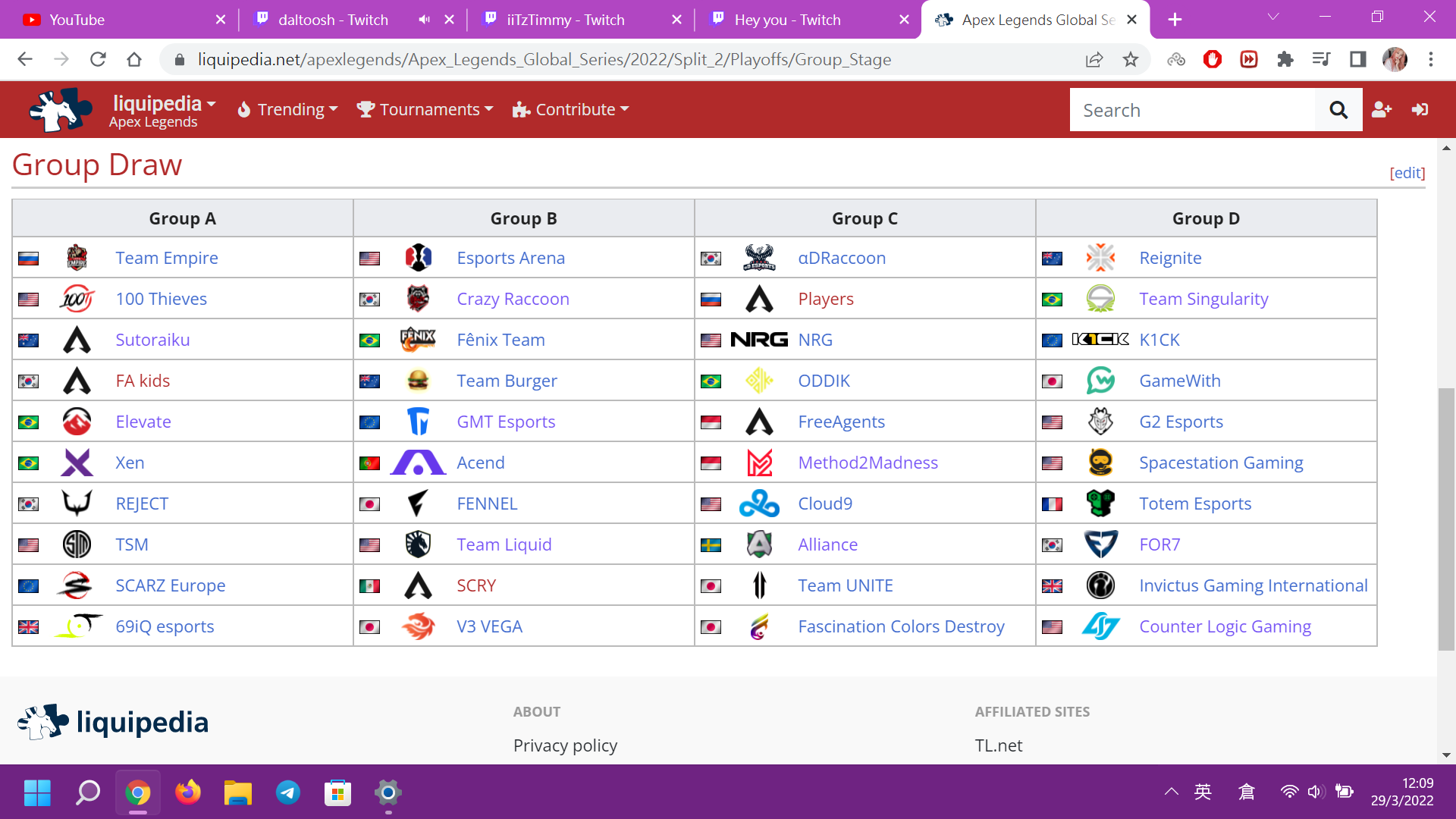Viewport: 1456px width, 819px height.
Task: Open the SCARZ Europe team link
Action: click(171, 585)
